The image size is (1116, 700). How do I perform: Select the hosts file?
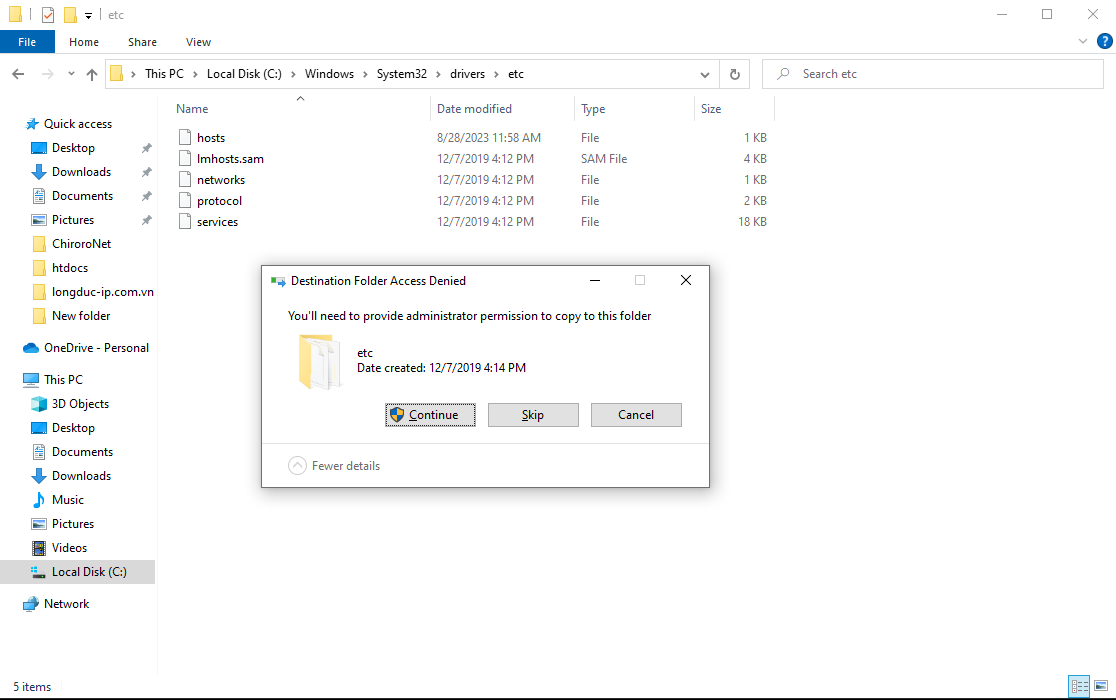[211, 138]
